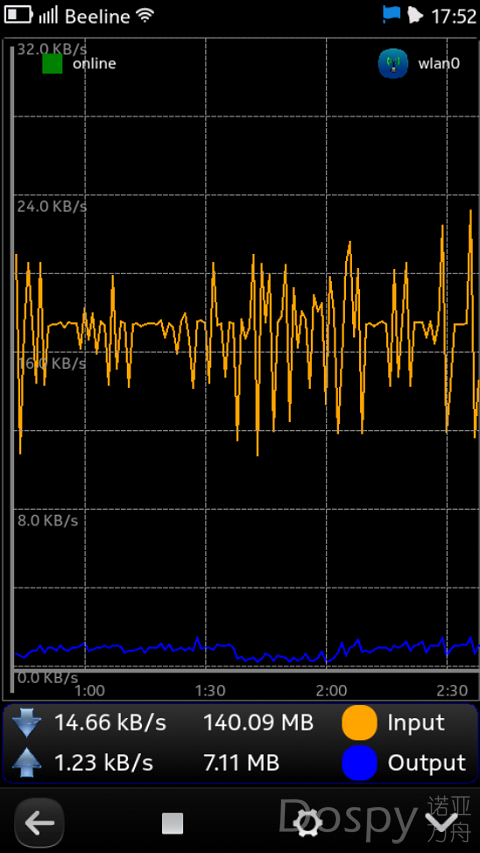Tap the green online status indicator
This screenshot has width=480, height=853.
click(x=52, y=63)
